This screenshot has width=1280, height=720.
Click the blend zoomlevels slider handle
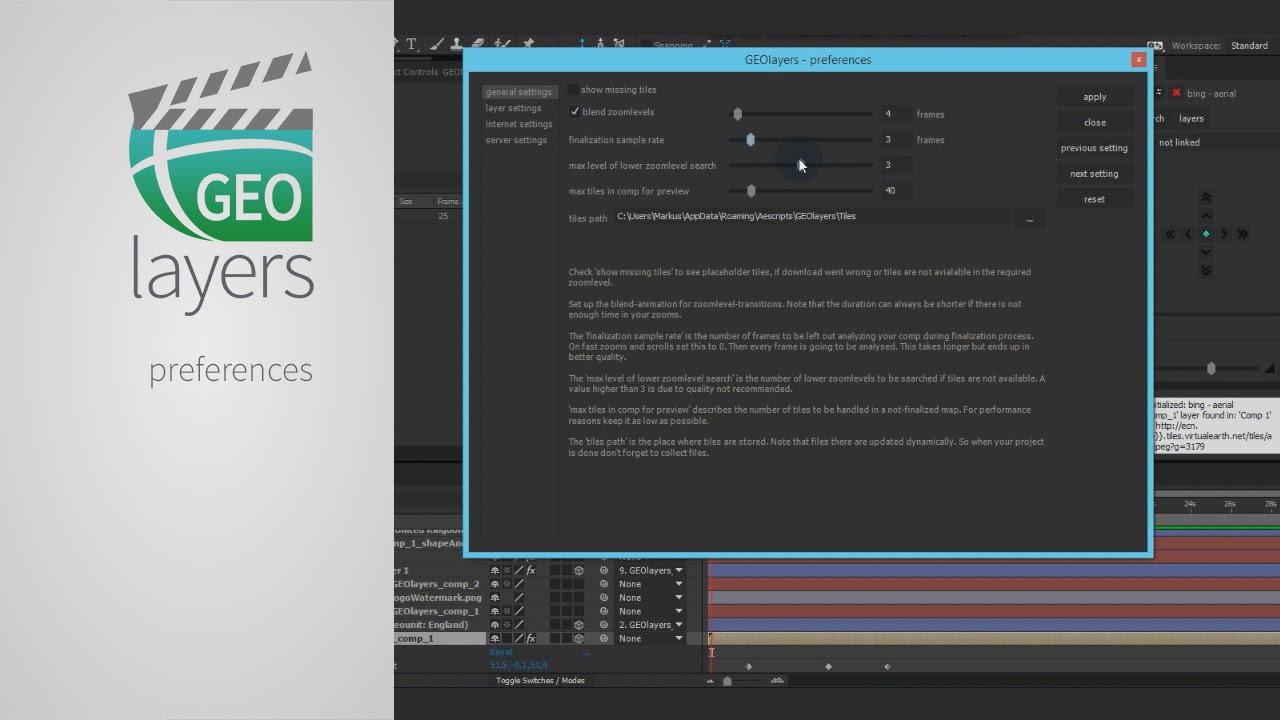tap(738, 114)
